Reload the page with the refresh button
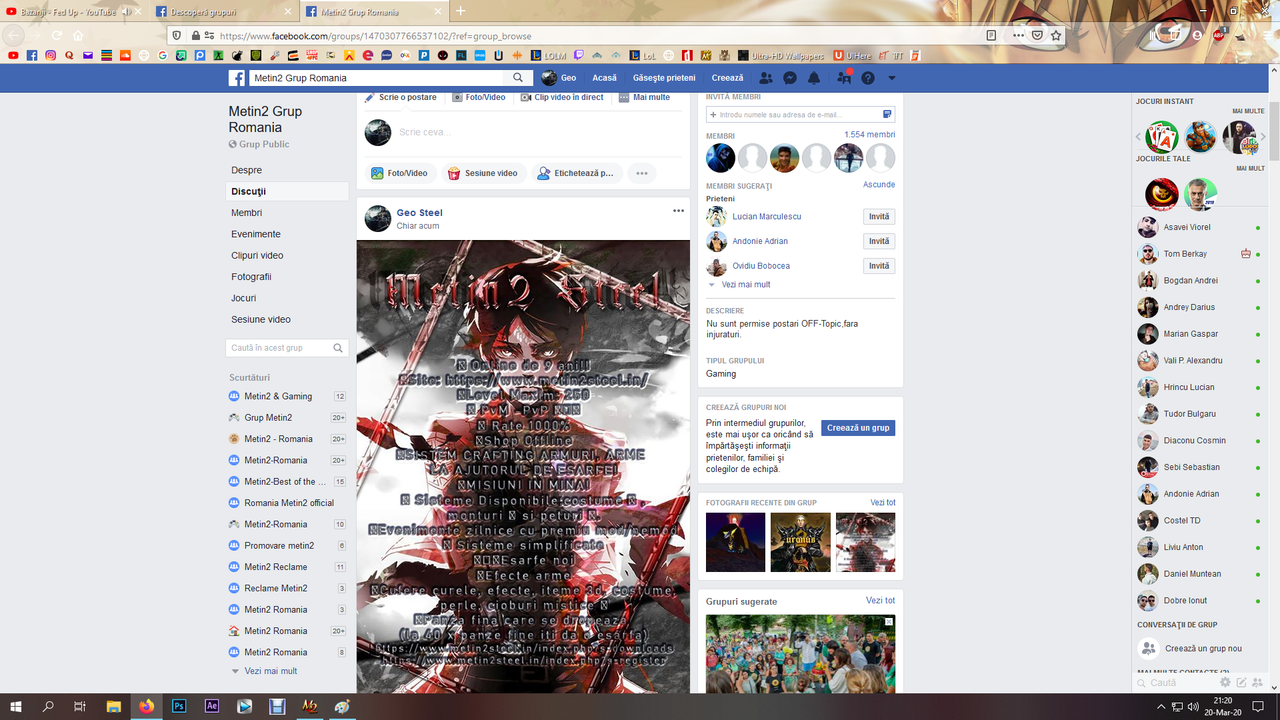 [56, 35]
